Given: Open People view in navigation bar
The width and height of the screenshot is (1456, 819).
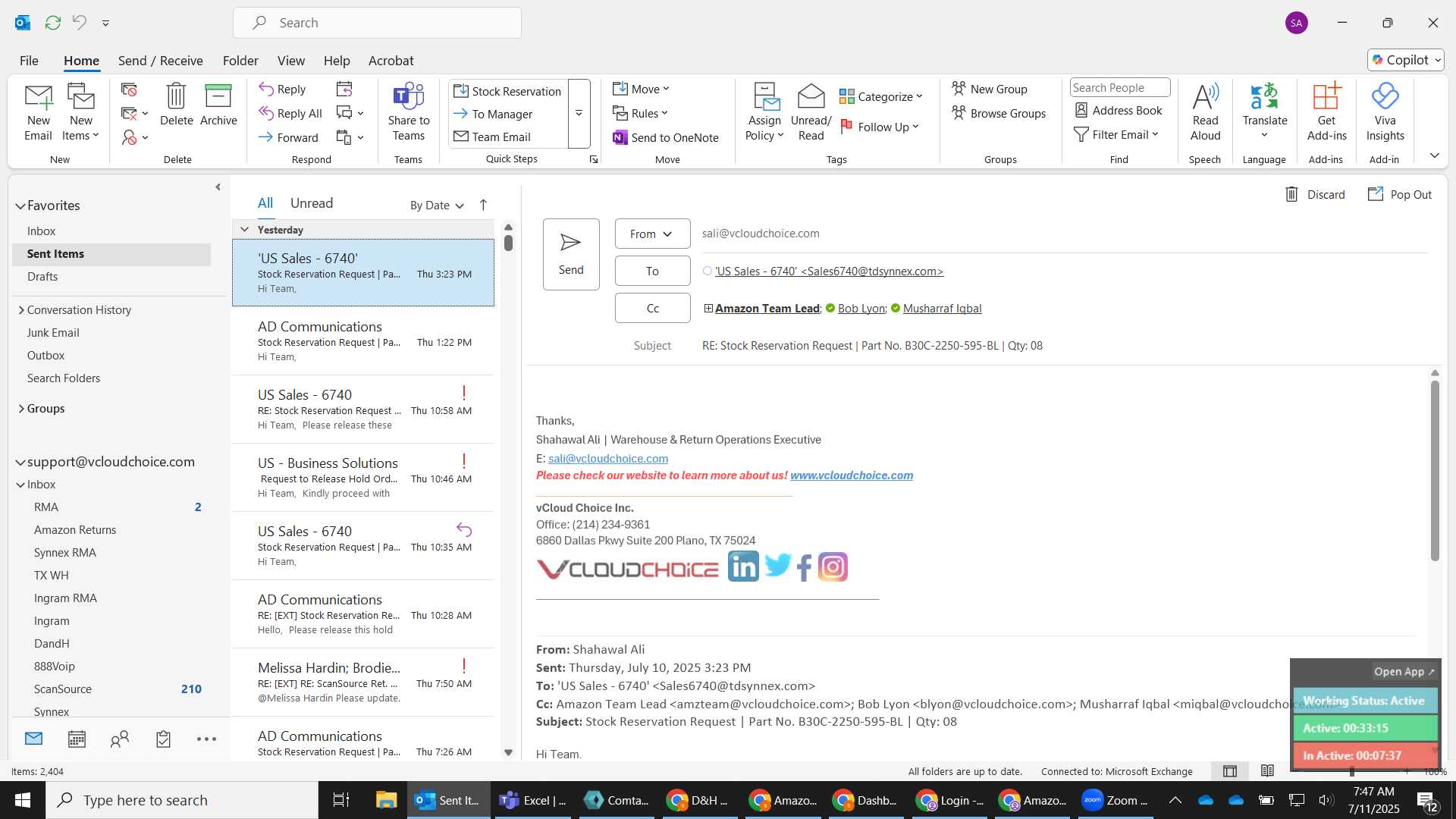Looking at the screenshot, I should [x=120, y=739].
